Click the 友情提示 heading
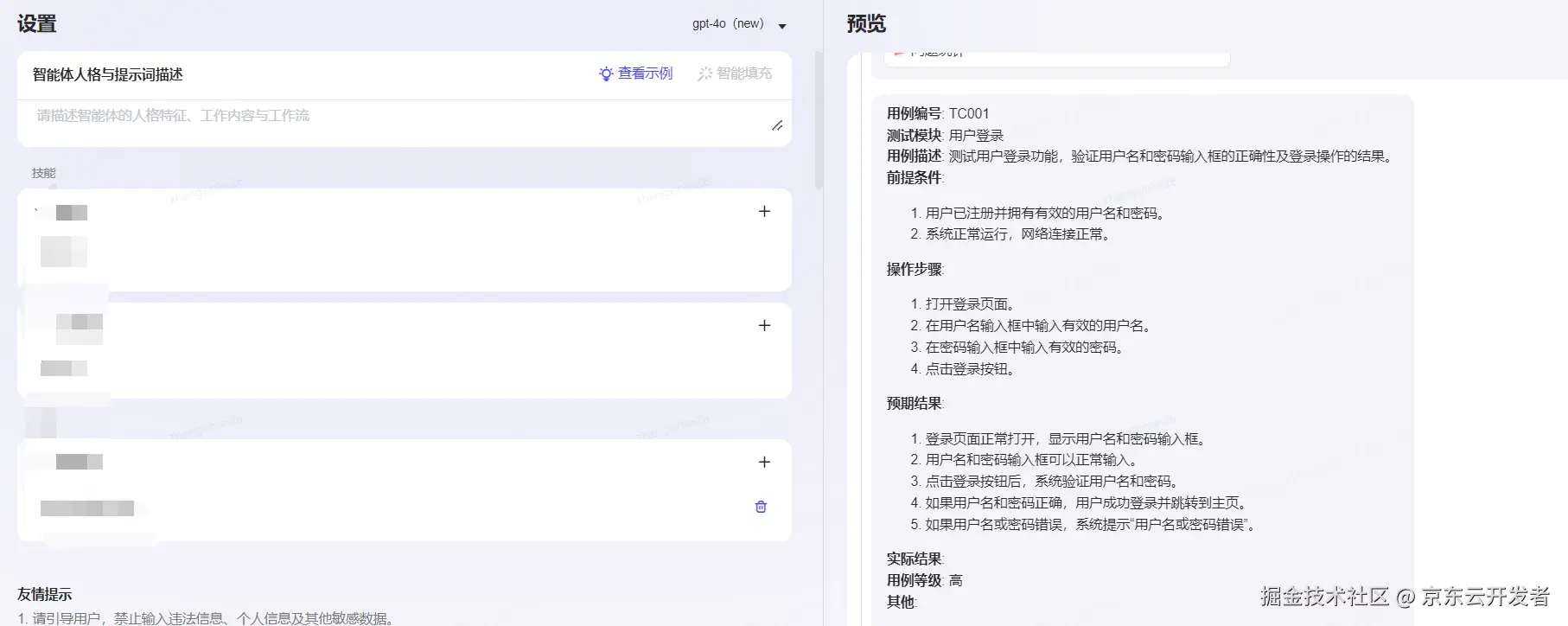The height and width of the screenshot is (626, 1568). pyautogui.click(x=45, y=594)
